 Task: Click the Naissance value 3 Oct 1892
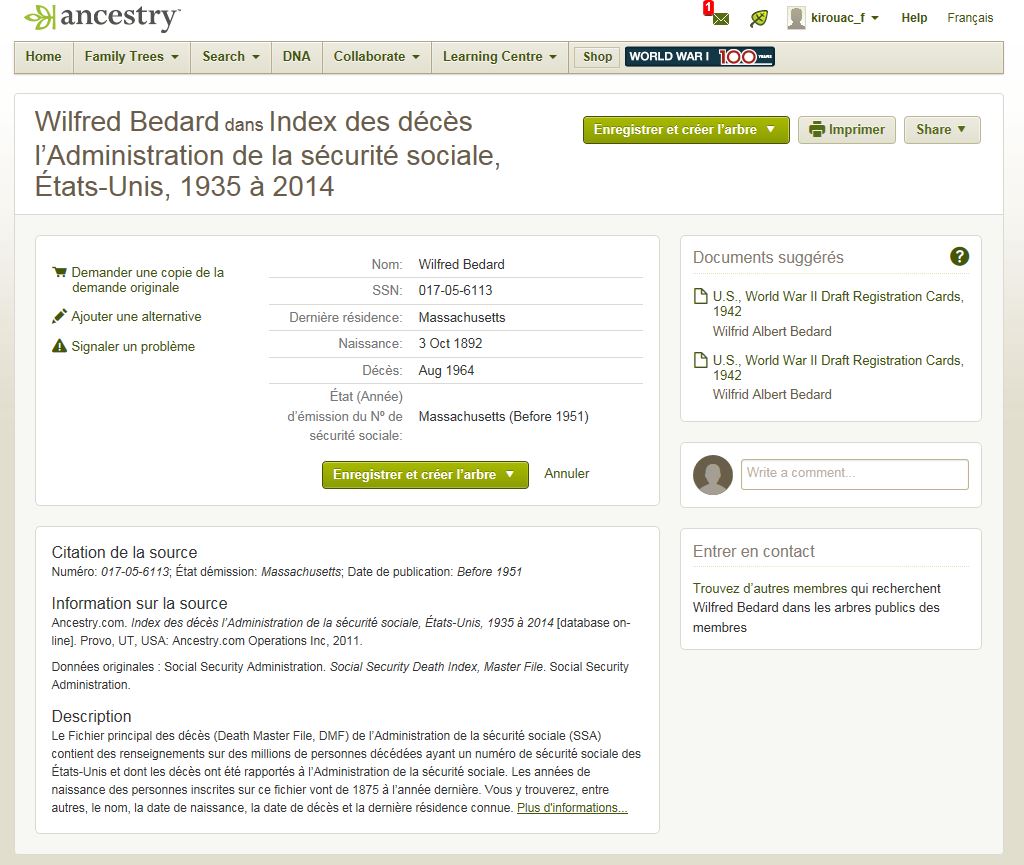[450, 343]
